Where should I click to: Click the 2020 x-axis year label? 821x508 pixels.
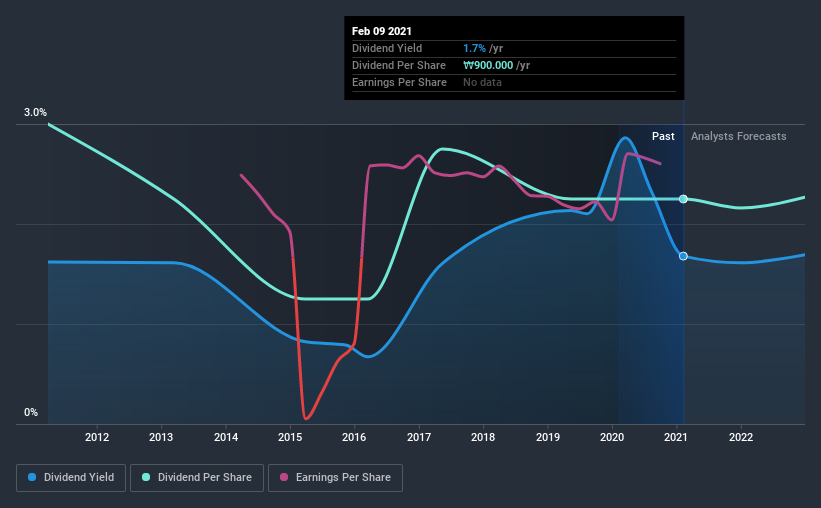[x=612, y=437]
